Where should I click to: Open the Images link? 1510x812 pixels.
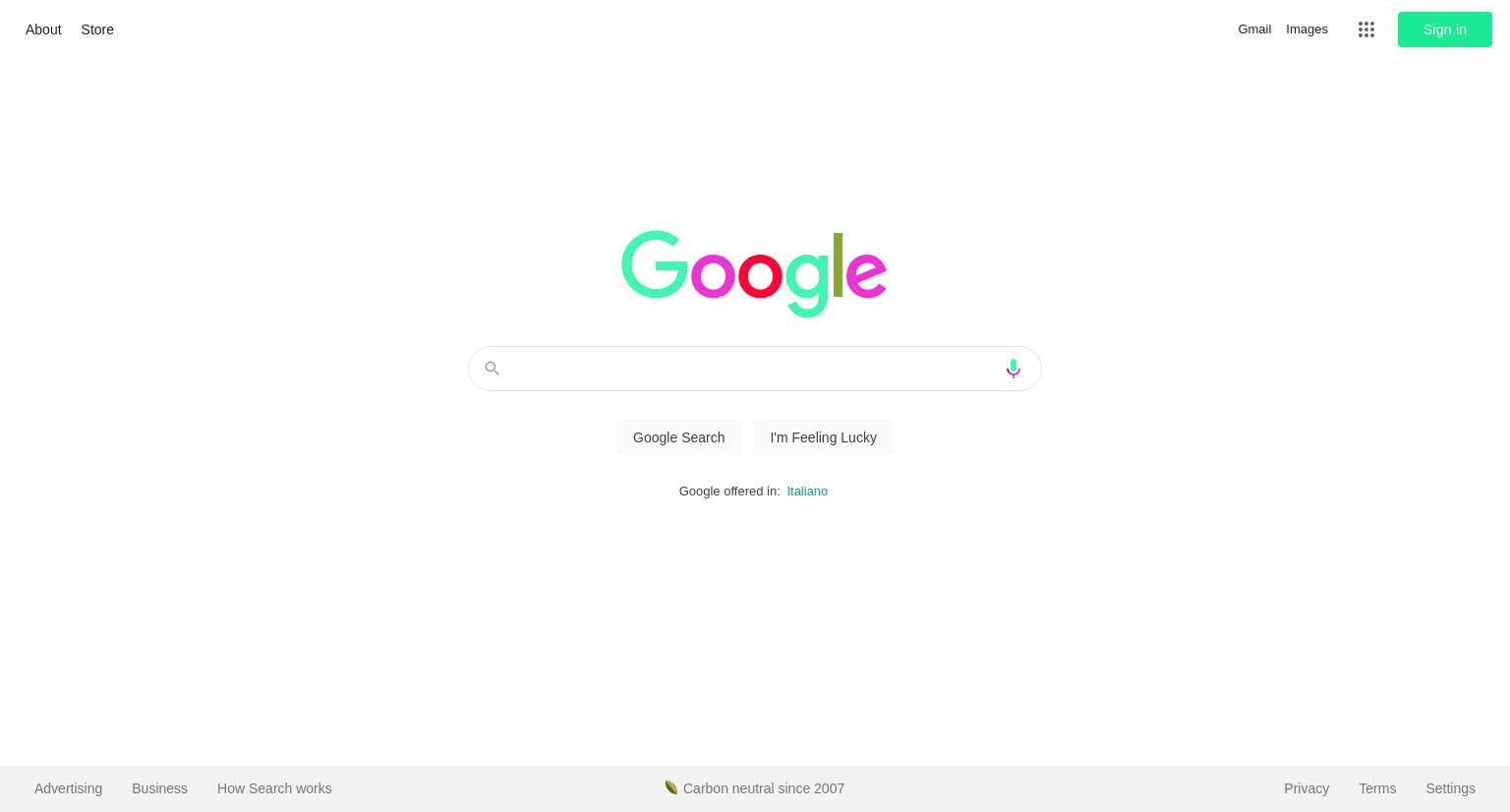(1307, 29)
